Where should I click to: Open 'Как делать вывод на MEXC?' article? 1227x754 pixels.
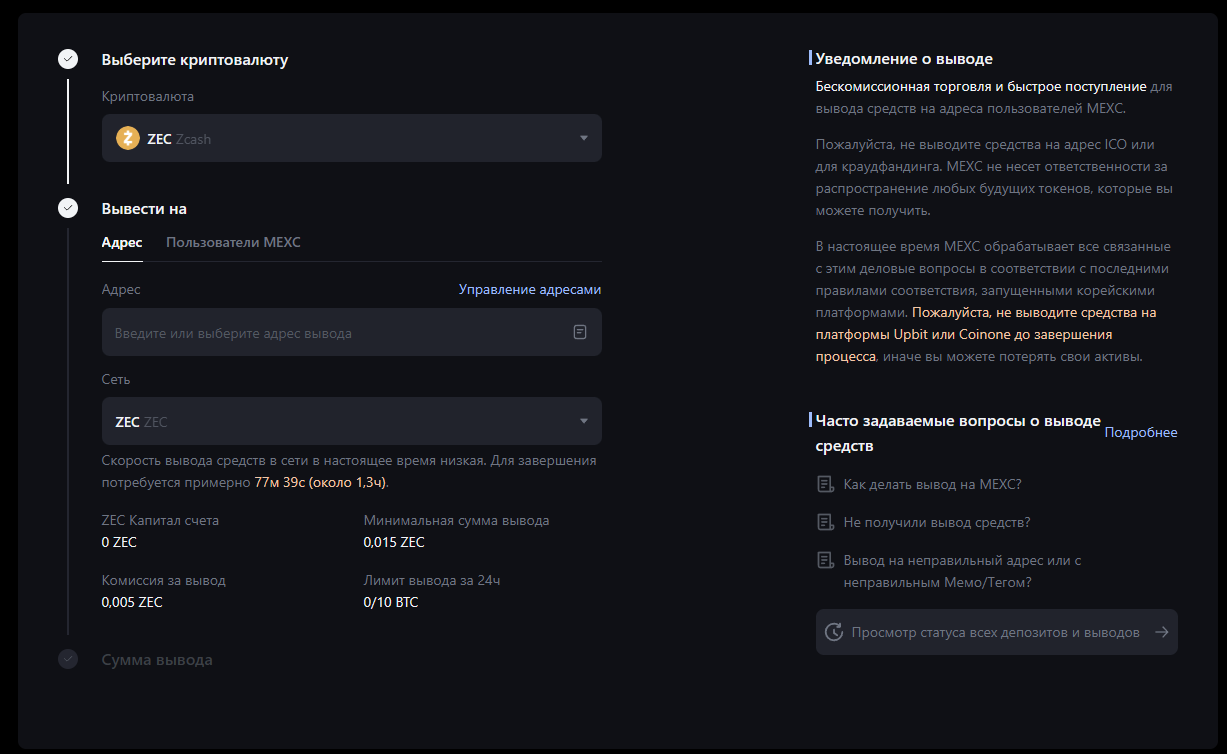[x=932, y=485]
